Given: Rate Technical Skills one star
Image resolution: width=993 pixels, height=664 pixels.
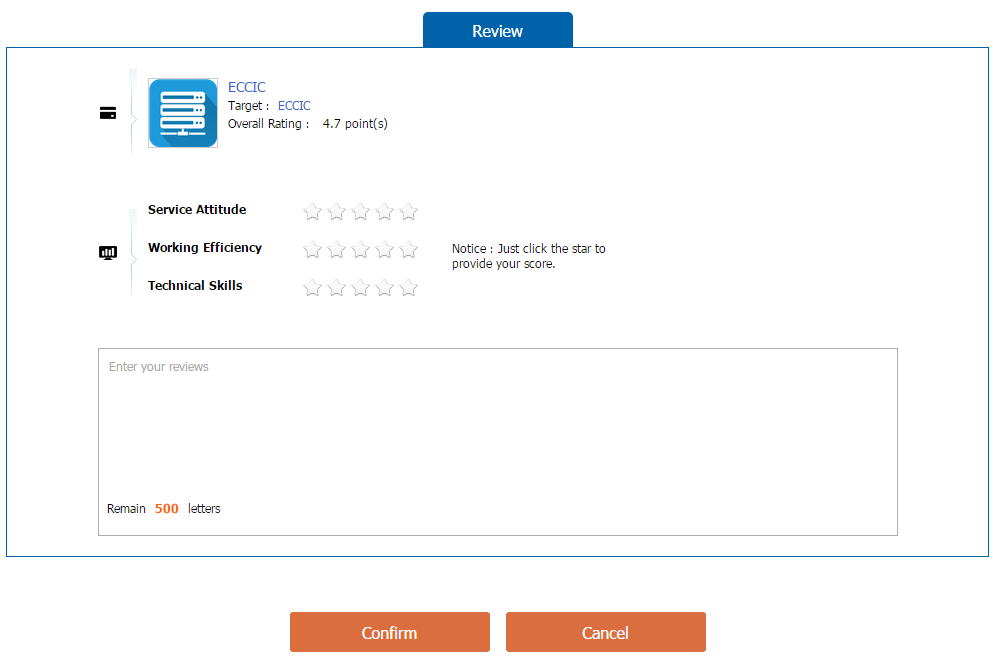Looking at the screenshot, I should coord(312,288).
